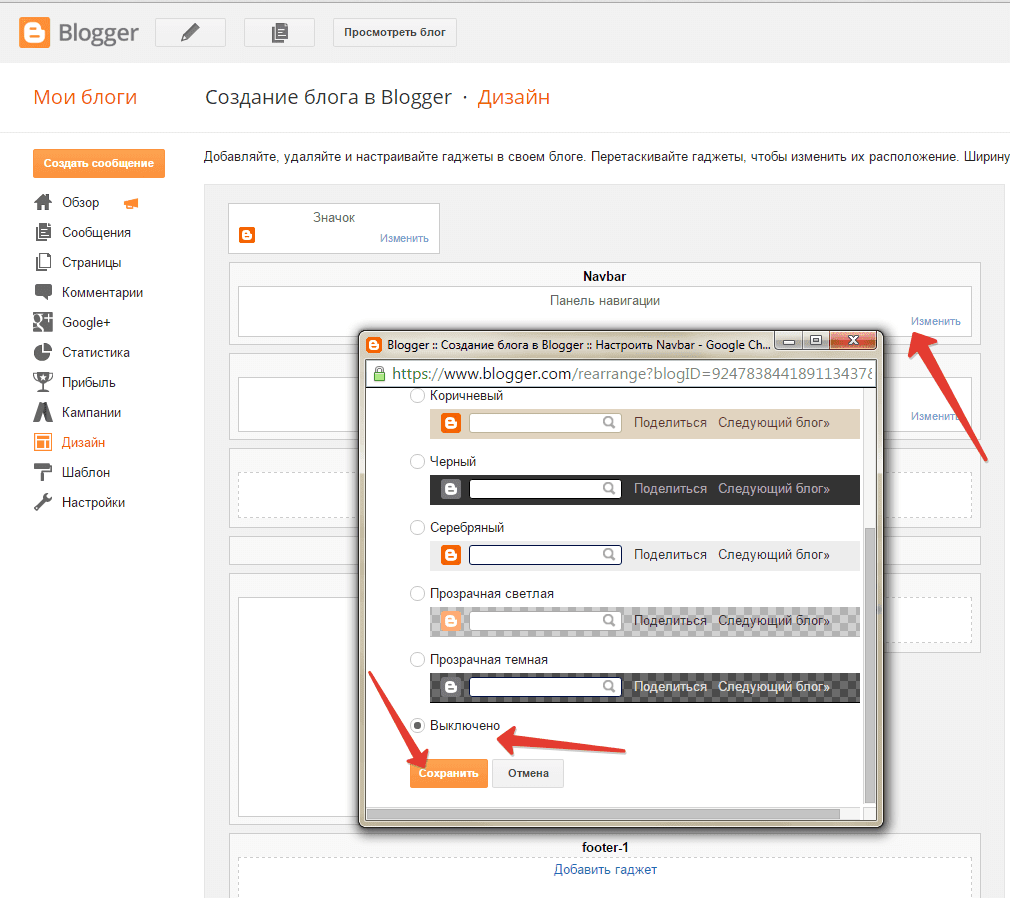Viewport: 1010px width, 898px height.
Task: Click the search magnifier in the transparent dark preview
Action: pos(609,687)
